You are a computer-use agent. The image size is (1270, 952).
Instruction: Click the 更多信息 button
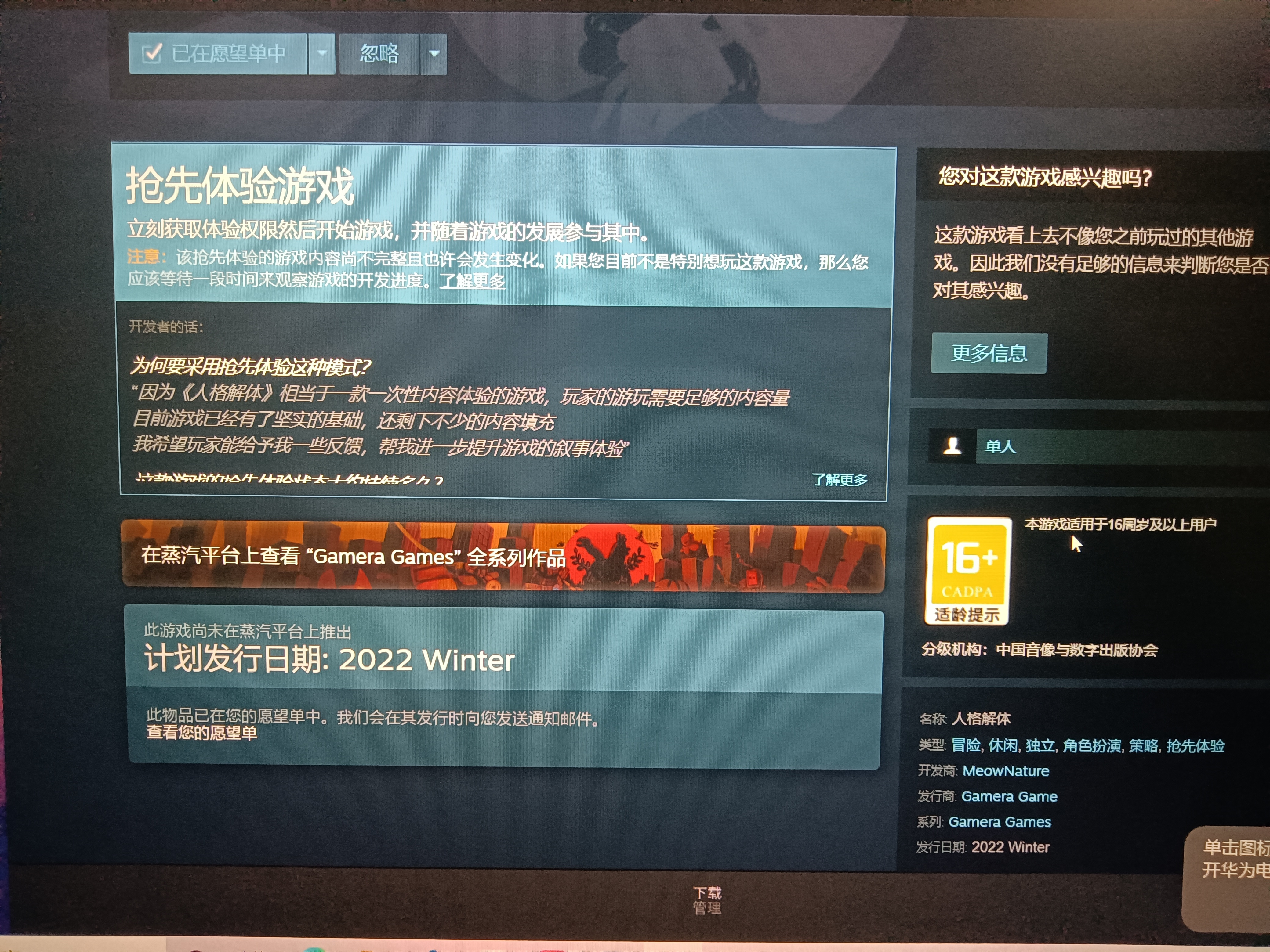989,353
